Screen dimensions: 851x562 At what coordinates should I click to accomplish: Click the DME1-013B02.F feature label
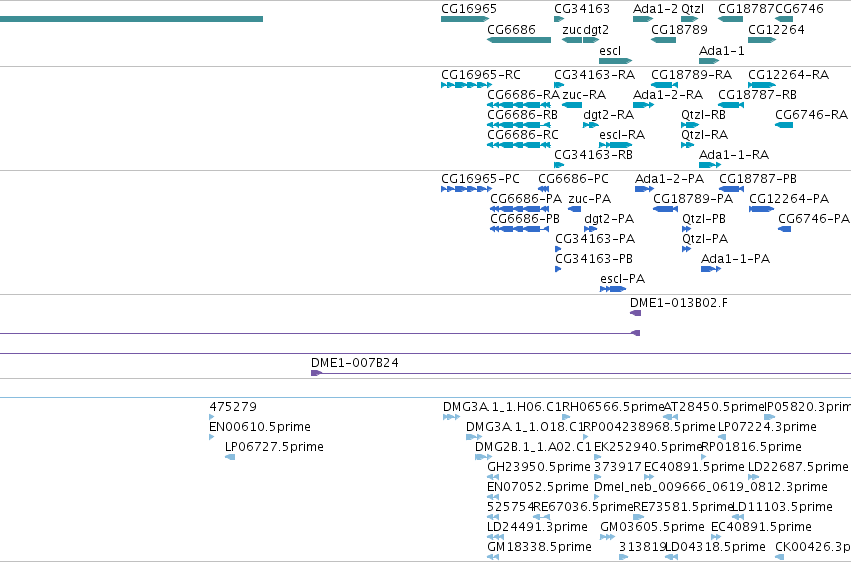click(x=678, y=303)
